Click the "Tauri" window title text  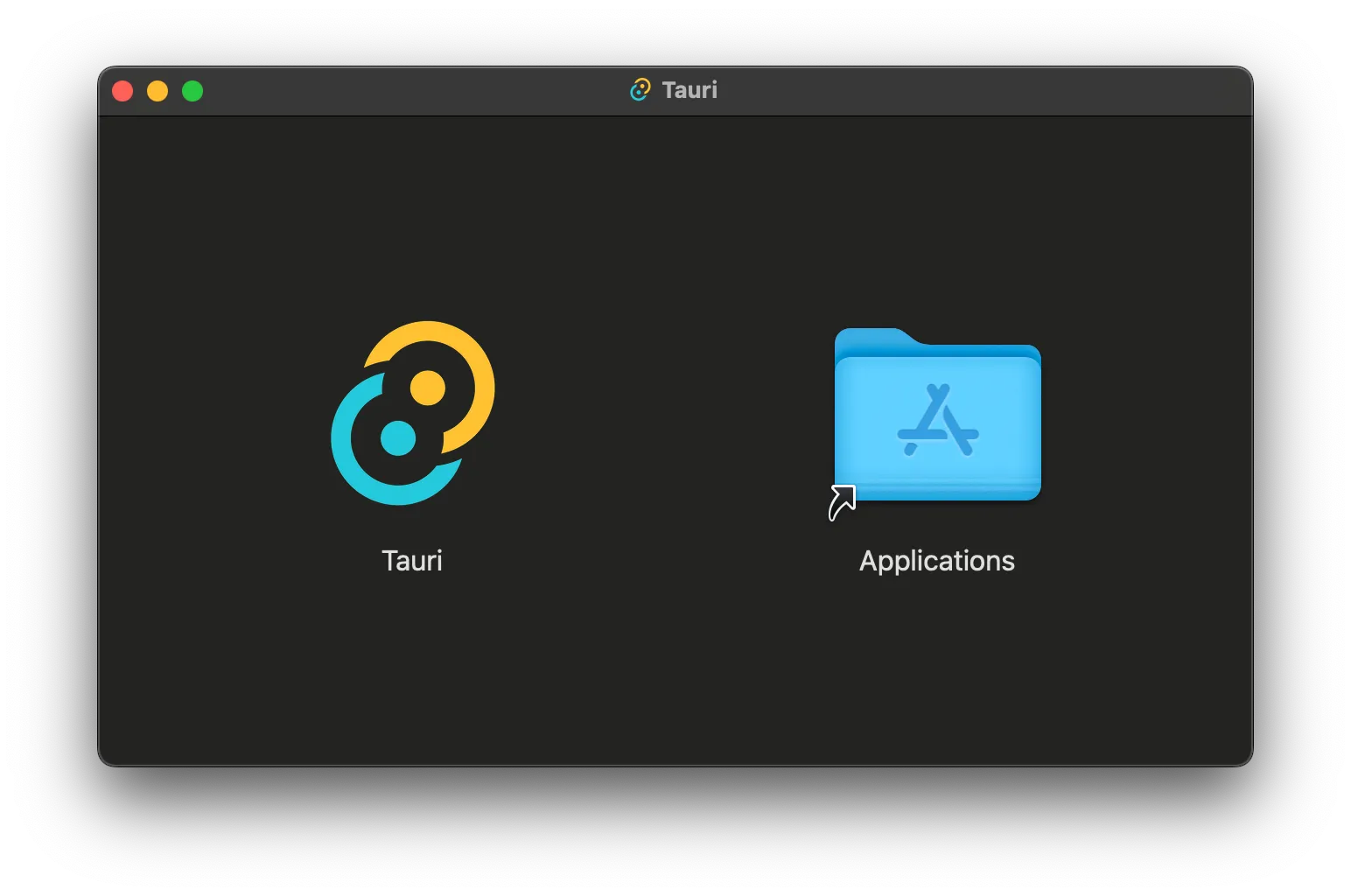coord(689,90)
